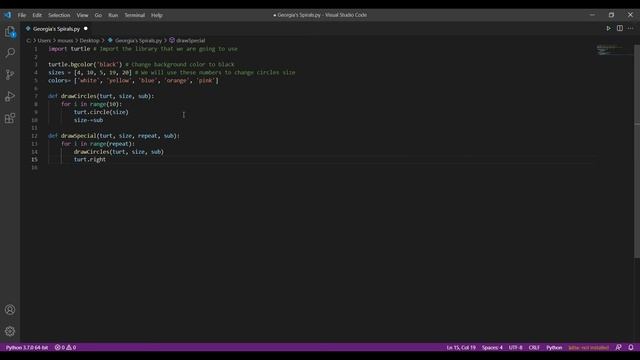640x360 pixels.
Task: Click the sizes list assignment
Action: pyautogui.click(x=90, y=73)
